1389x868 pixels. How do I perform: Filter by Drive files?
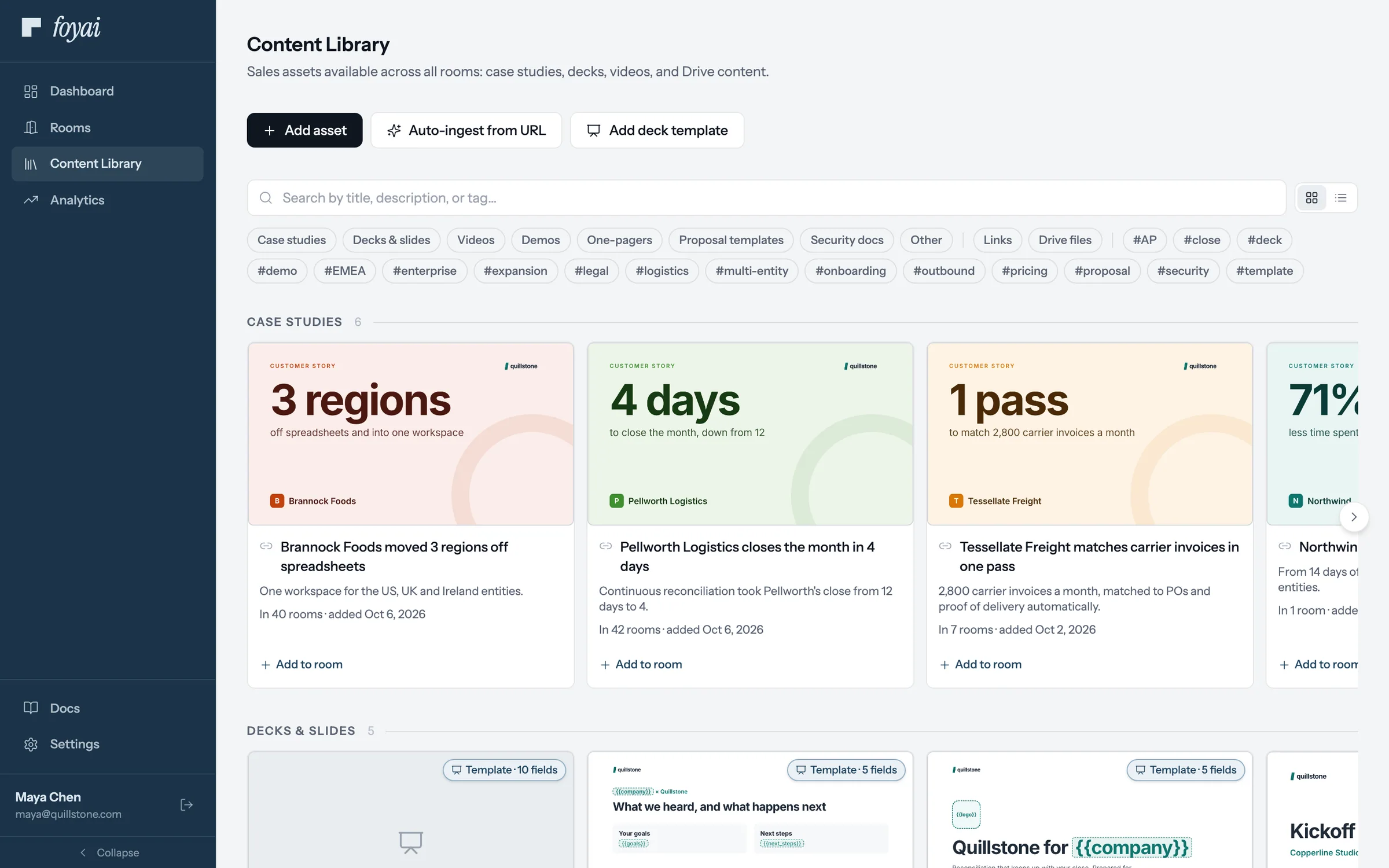point(1065,240)
